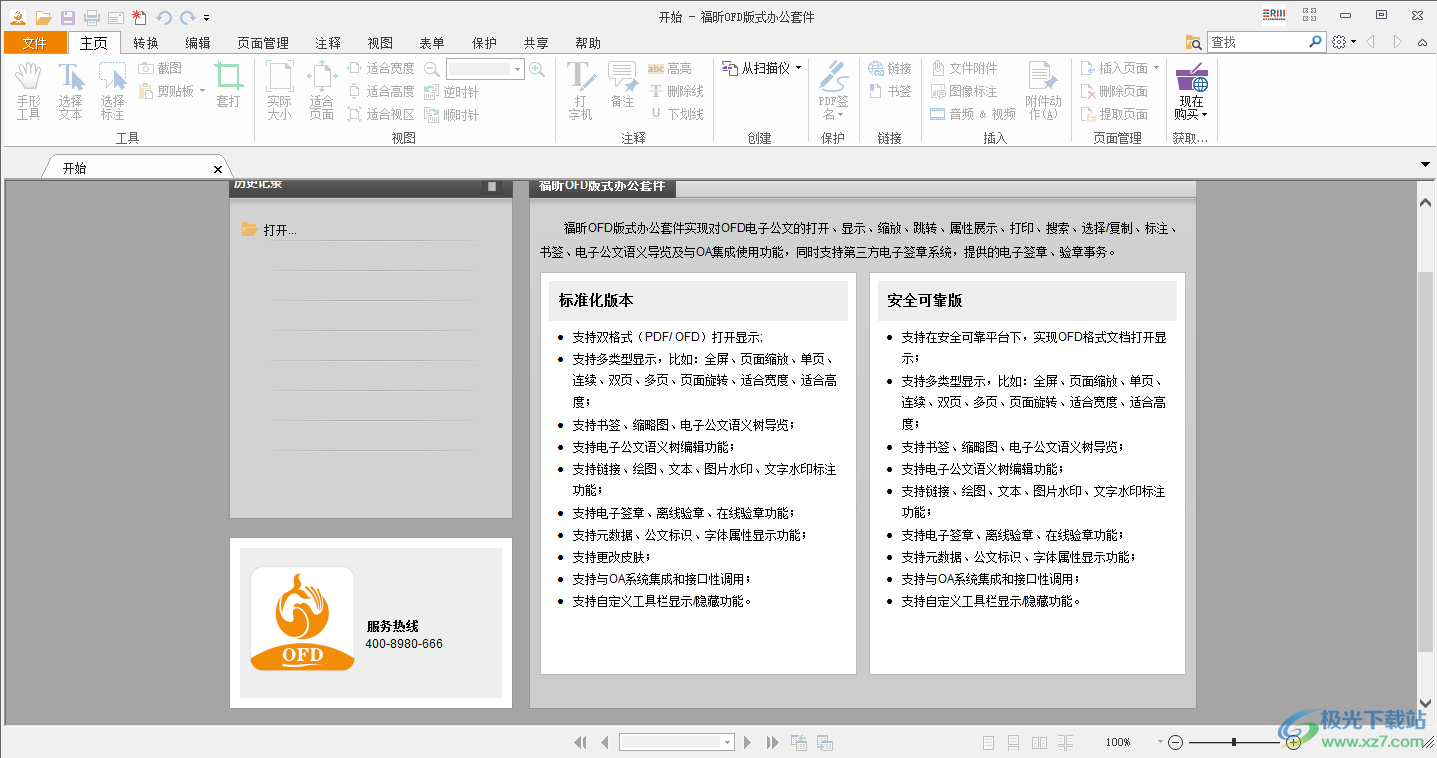Select the Note tool (备注)
Viewport: 1437px width, 758px height.
pos(622,86)
